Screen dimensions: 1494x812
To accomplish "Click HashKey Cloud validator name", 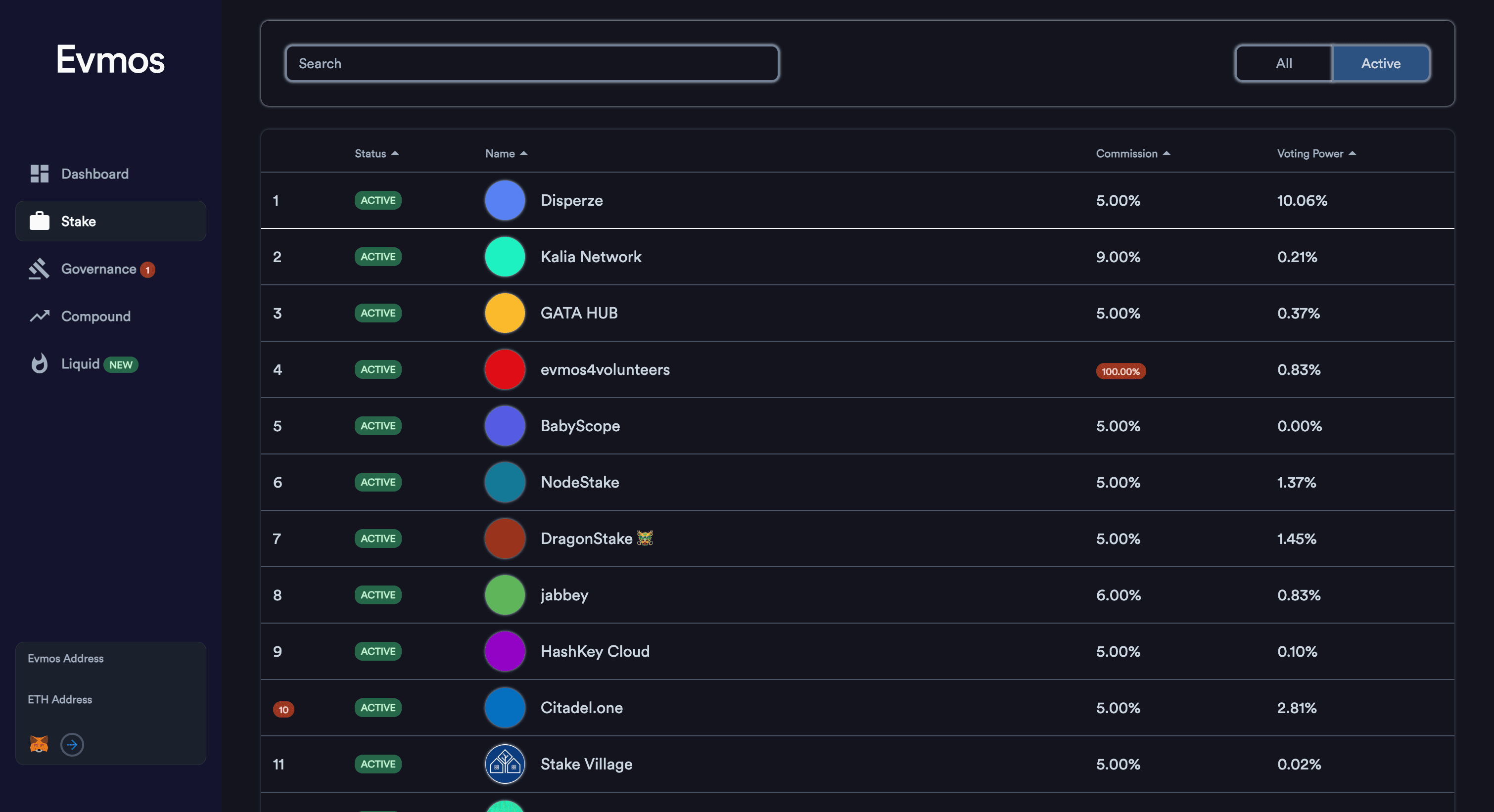I will pyautogui.click(x=595, y=651).
